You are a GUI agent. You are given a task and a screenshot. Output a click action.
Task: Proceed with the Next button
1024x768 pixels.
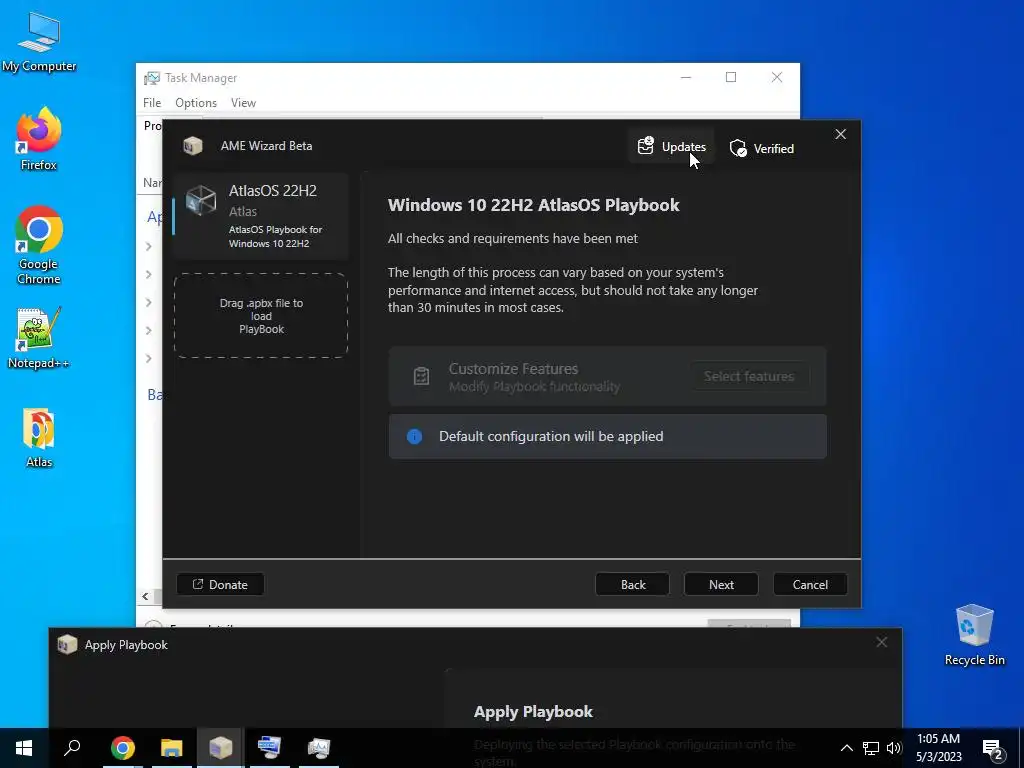[721, 584]
